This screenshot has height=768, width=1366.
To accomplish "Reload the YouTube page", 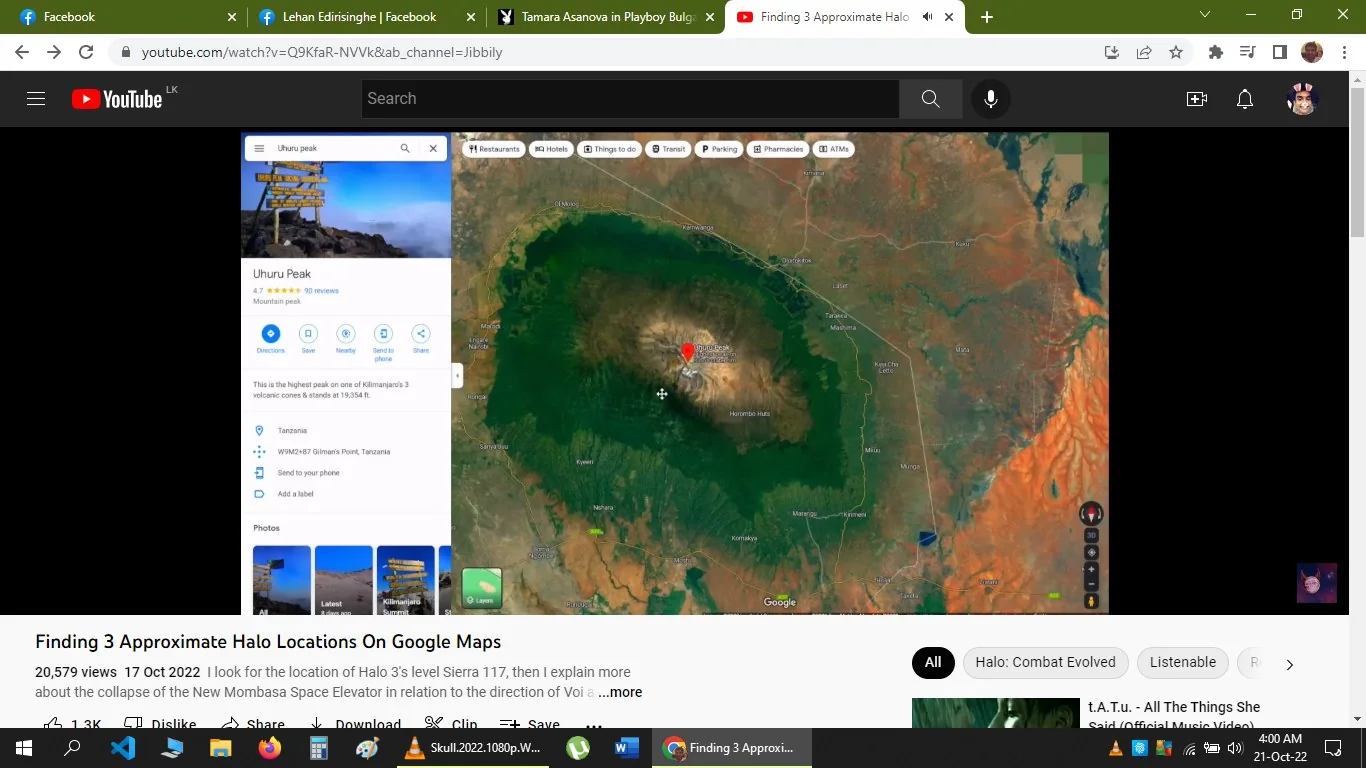I will click(86, 52).
